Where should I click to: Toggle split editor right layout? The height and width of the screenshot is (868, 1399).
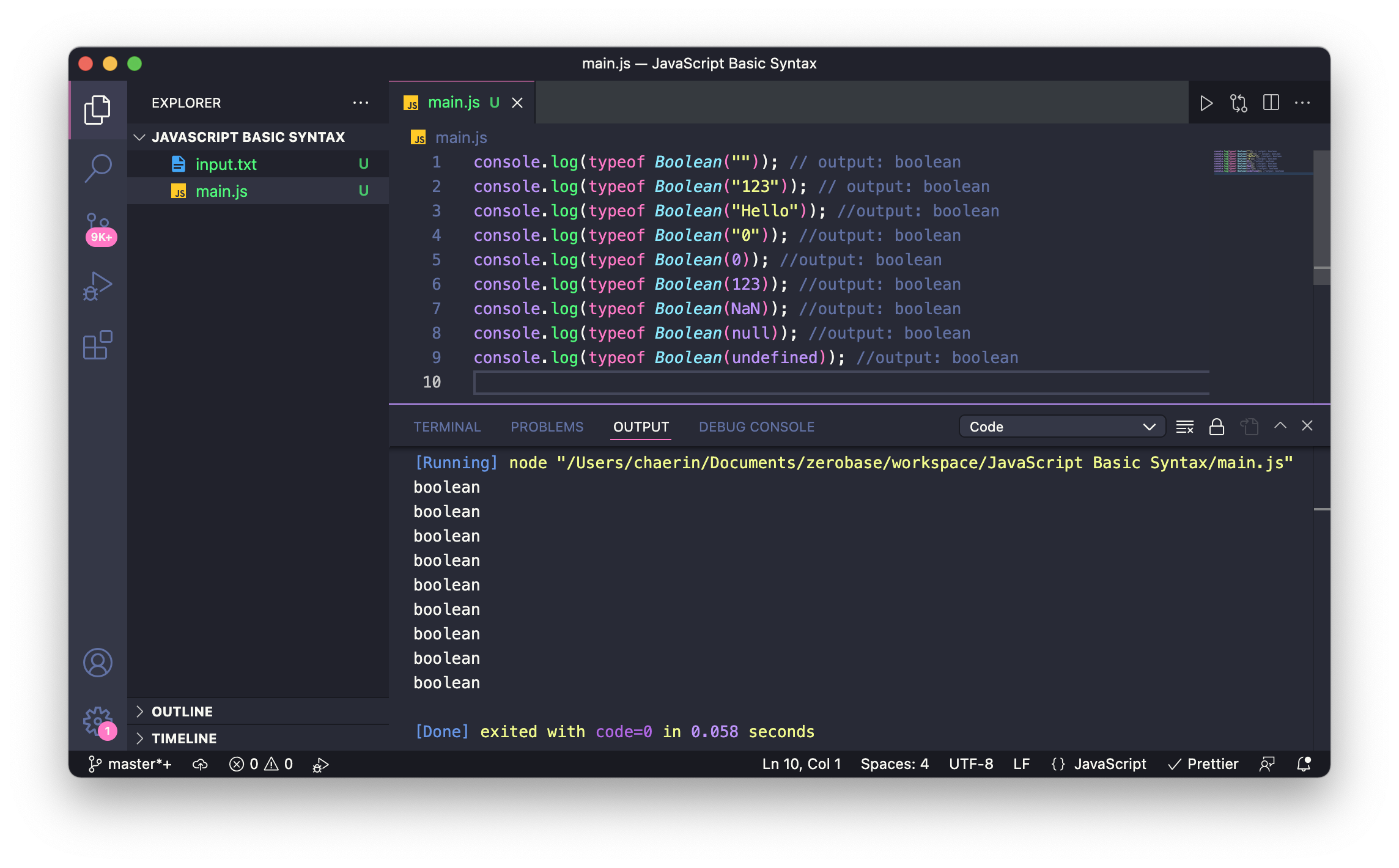(1271, 103)
